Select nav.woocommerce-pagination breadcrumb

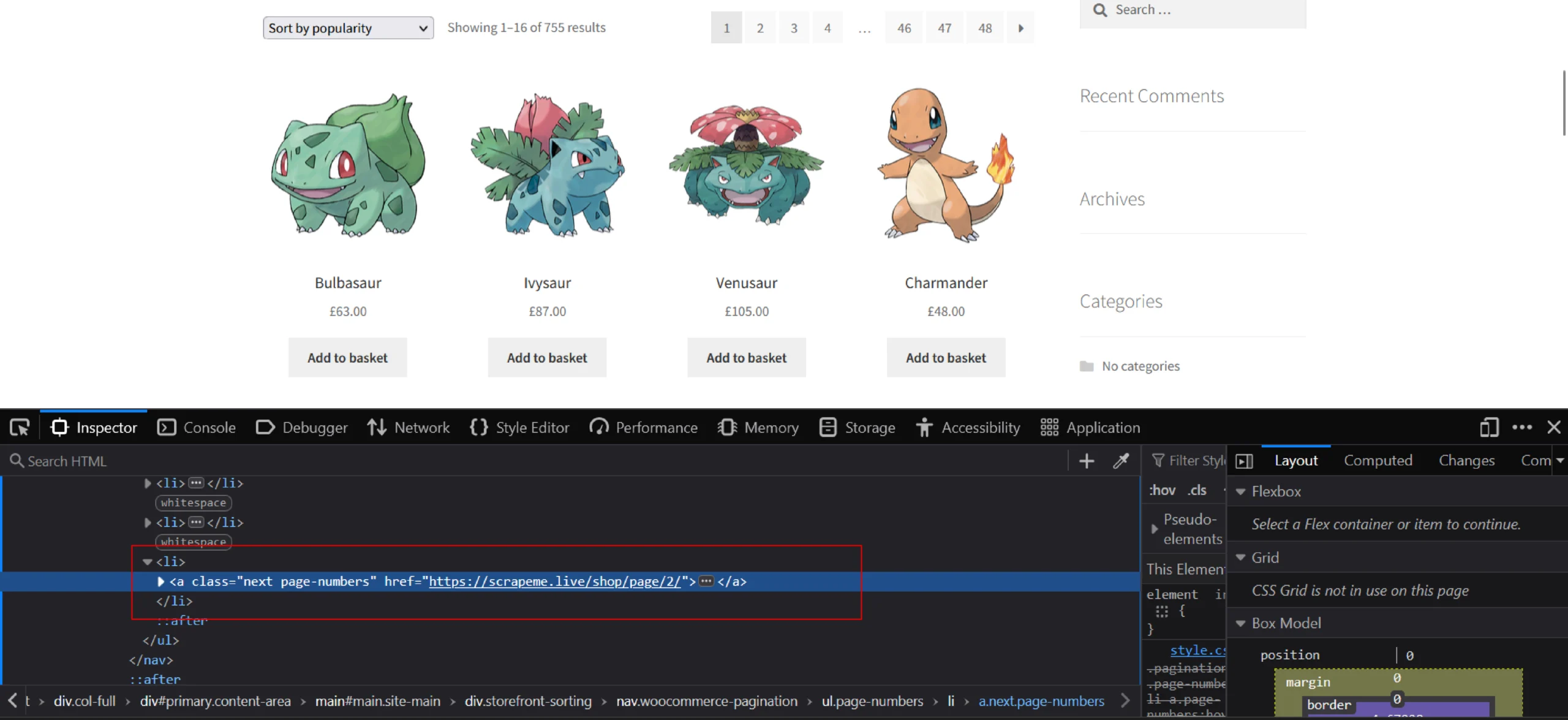(707, 701)
